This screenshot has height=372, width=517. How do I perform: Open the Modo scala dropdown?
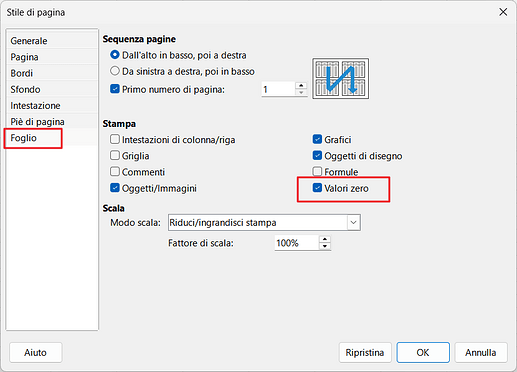264,223
